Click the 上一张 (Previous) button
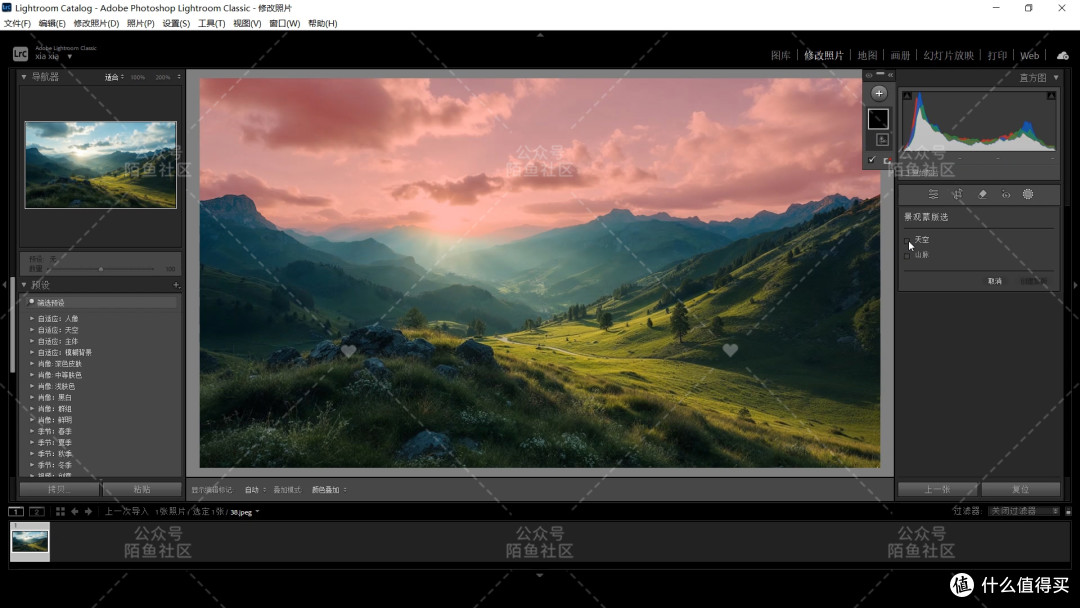The height and width of the screenshot is (608, 1080). (937, 489)
